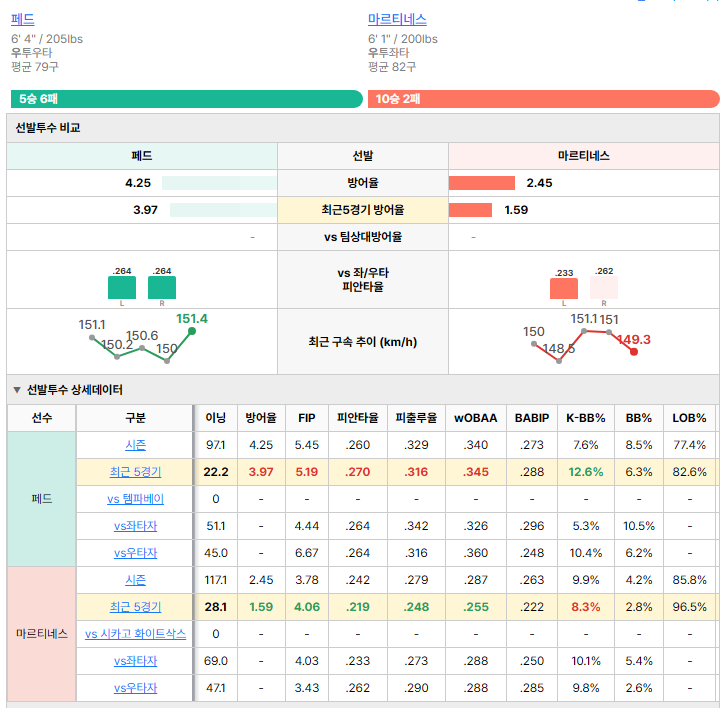
Task: Click 페드's 최근 5경기 row link
Action: pyautogui.click(x=135, y=472)
